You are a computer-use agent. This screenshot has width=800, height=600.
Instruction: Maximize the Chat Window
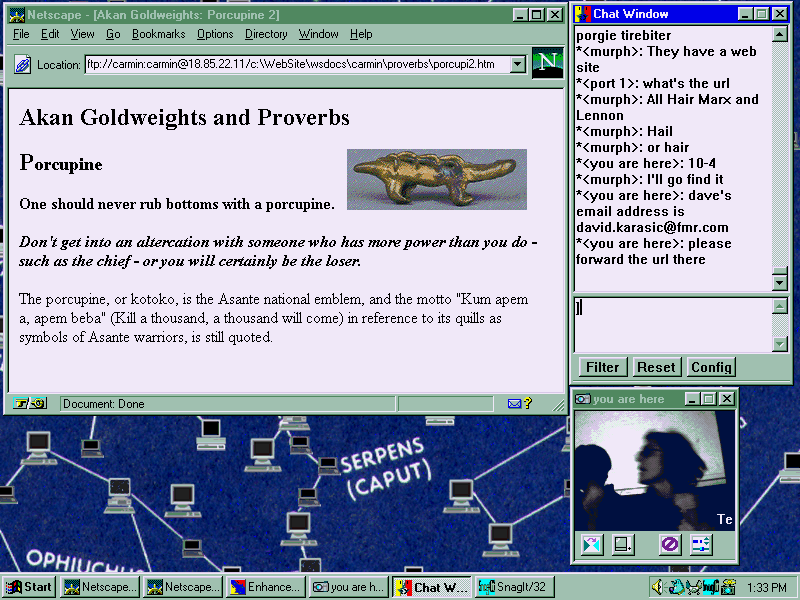coord(762,14)
